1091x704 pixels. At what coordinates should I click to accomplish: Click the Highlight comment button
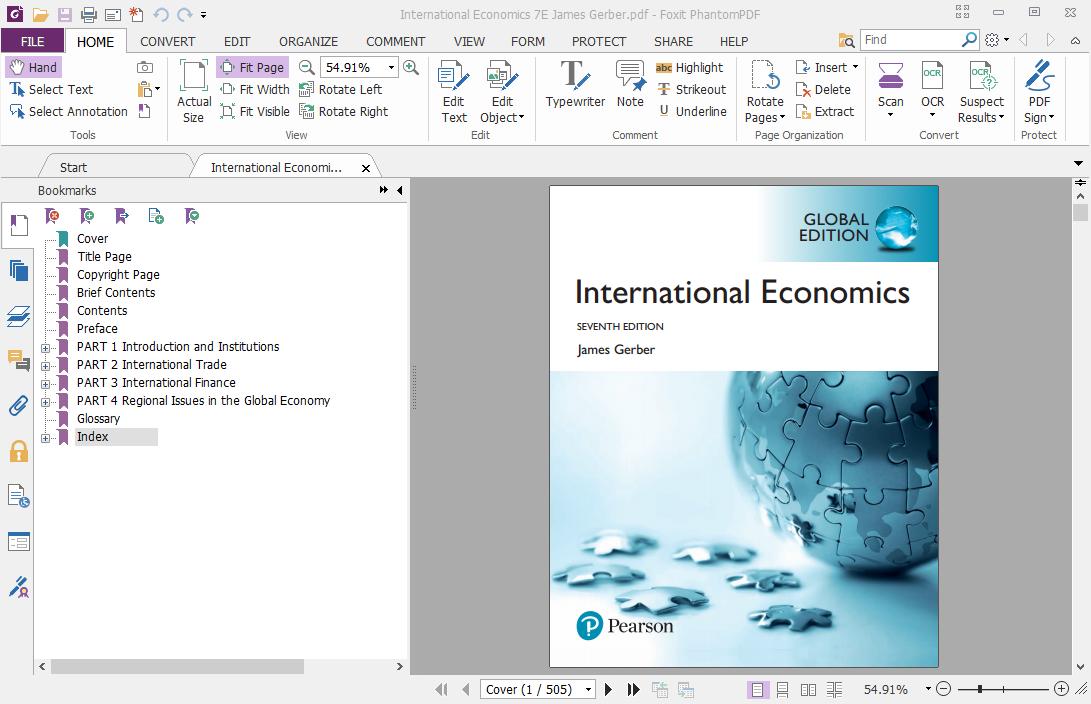point(690,67)
